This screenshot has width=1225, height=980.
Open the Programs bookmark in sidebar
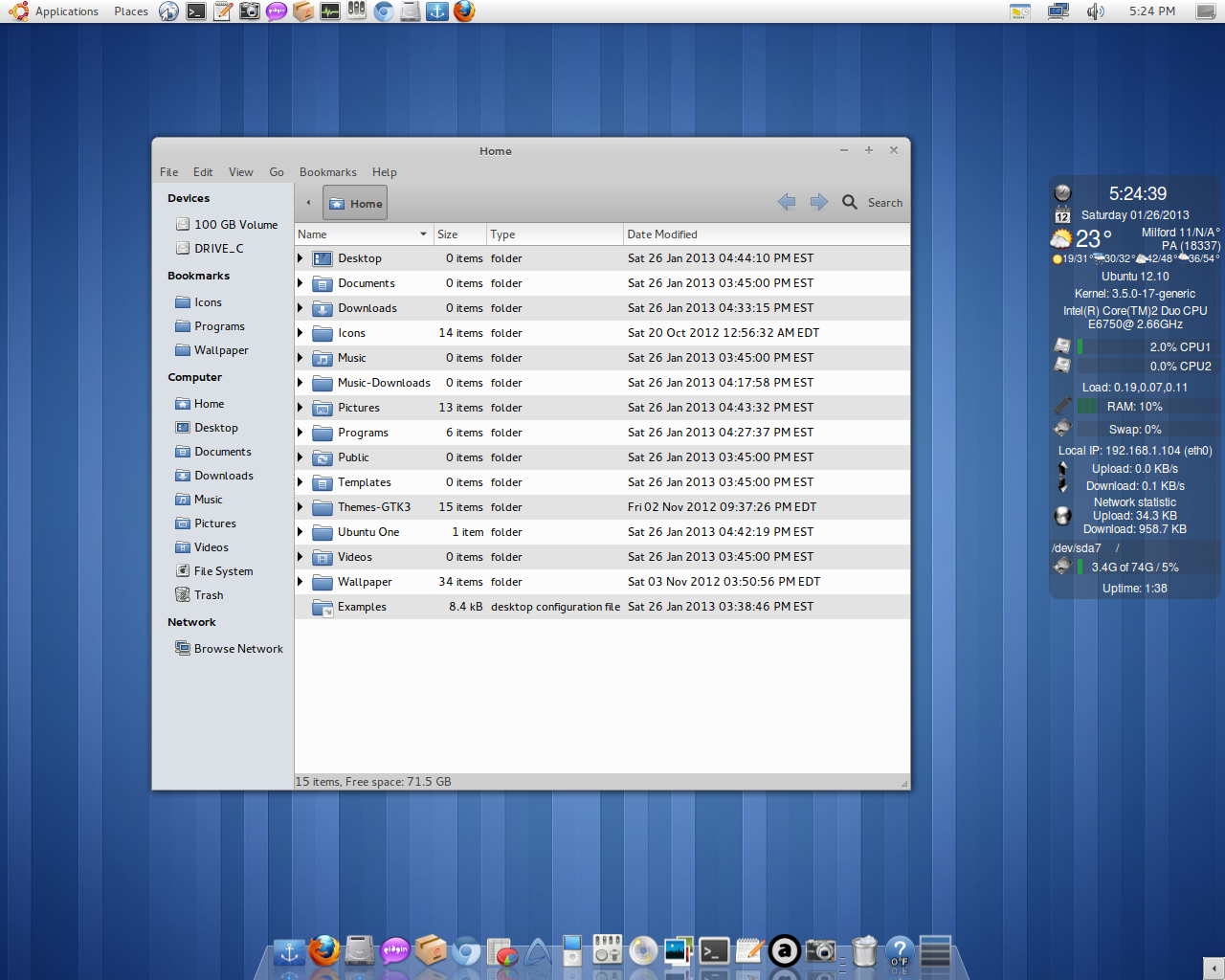[x=211, y=326]
